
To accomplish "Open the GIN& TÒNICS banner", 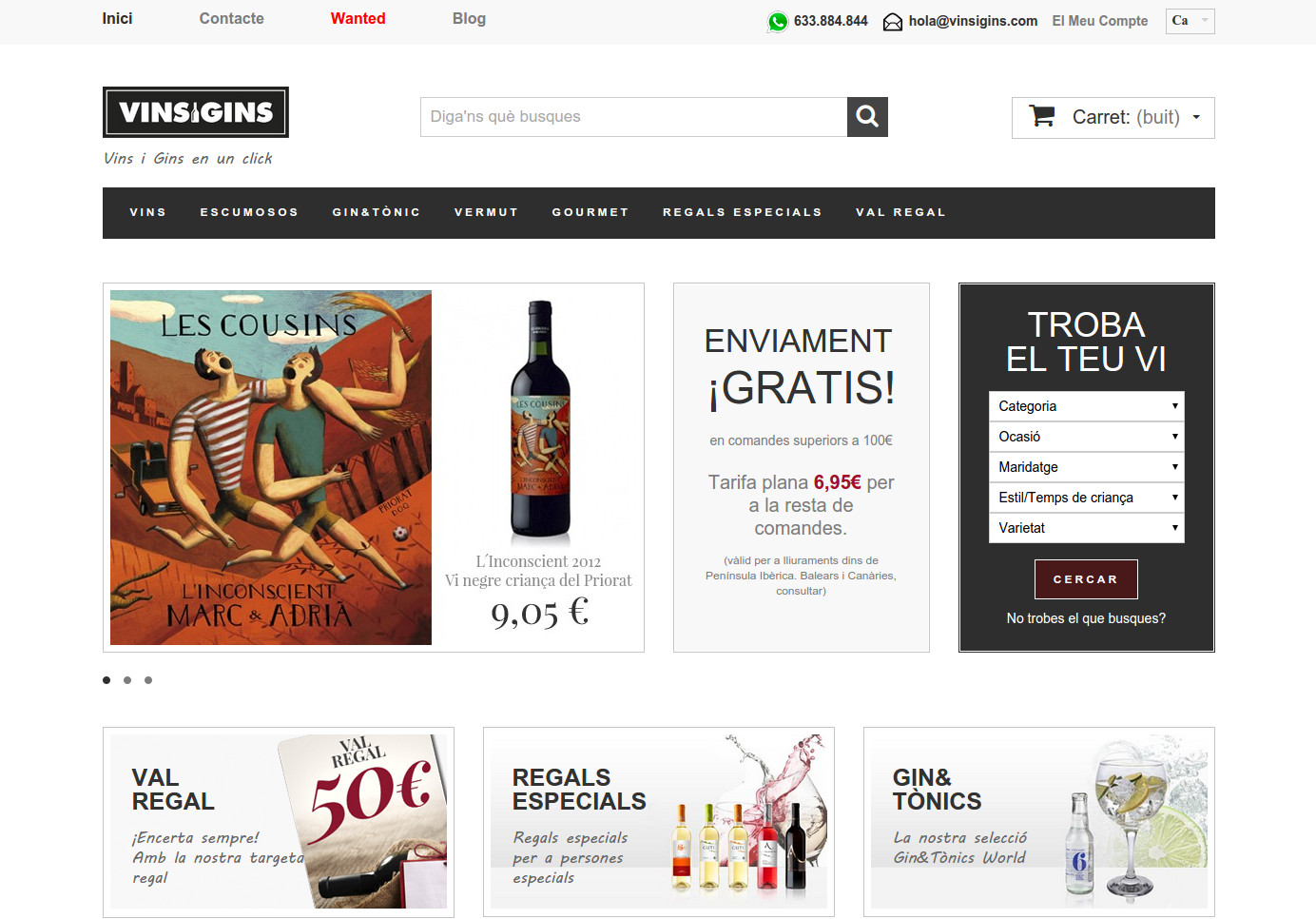I will (x=1039, y=822).
